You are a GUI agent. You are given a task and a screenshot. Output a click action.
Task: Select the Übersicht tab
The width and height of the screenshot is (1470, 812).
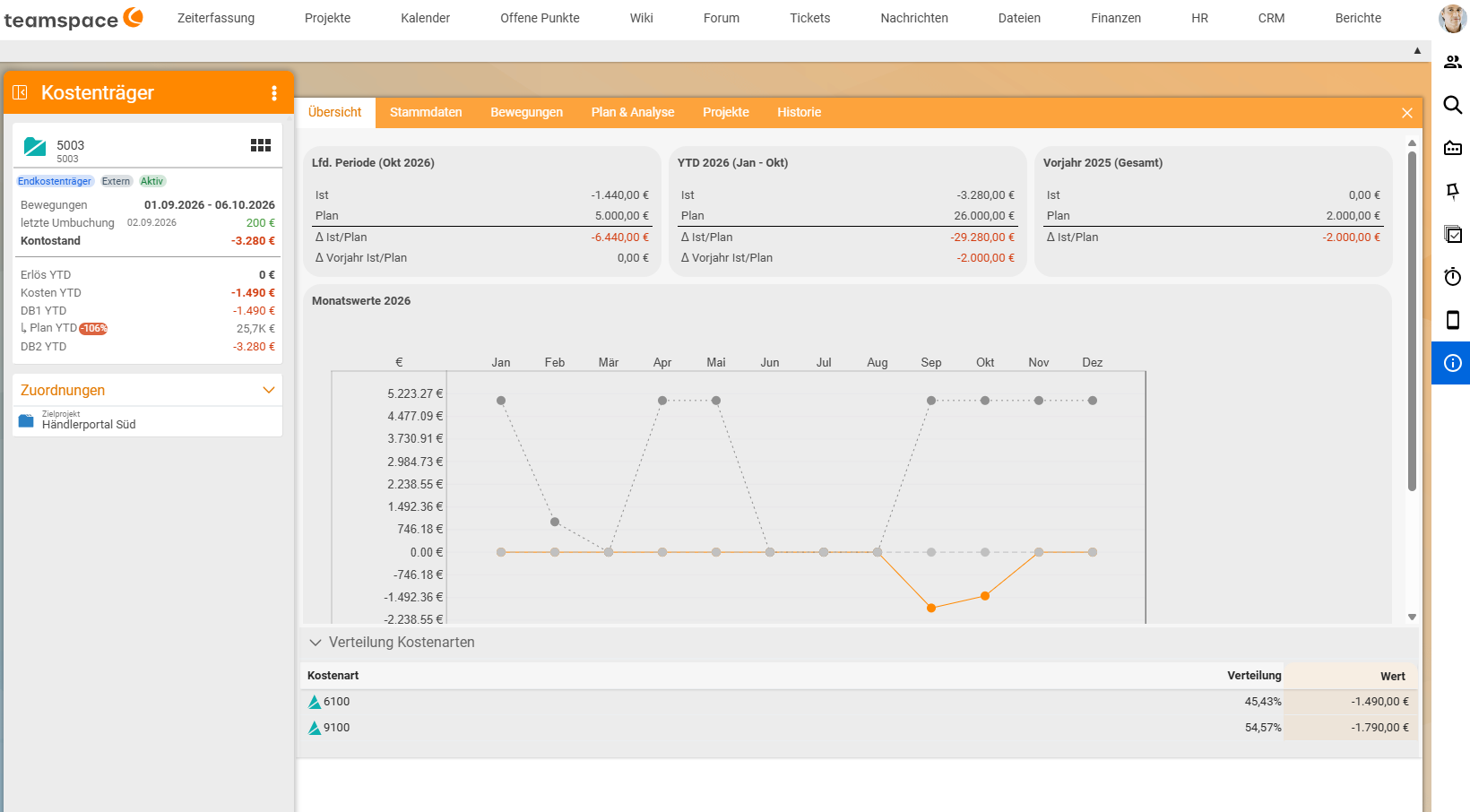335,112
